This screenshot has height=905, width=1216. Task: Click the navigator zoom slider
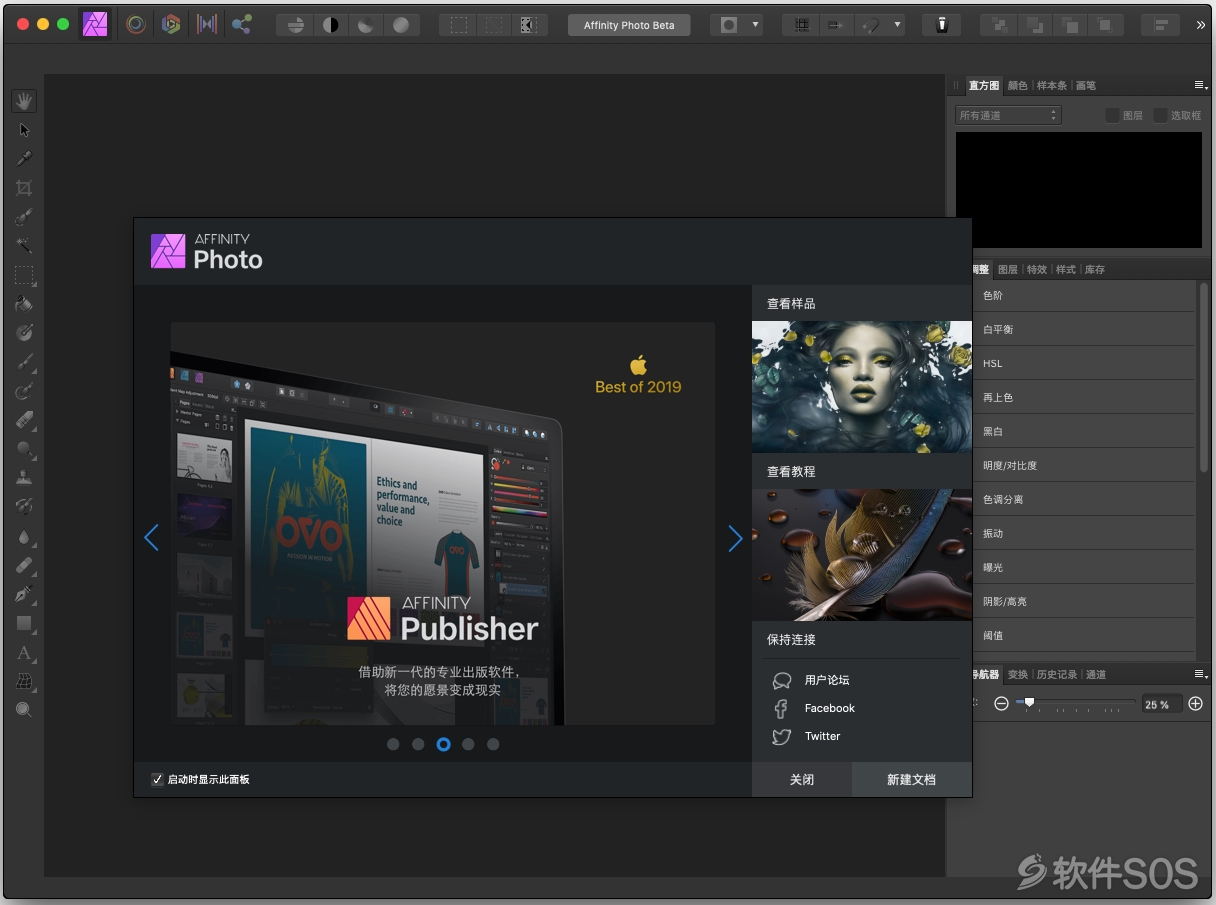[x=1075, y=704]
